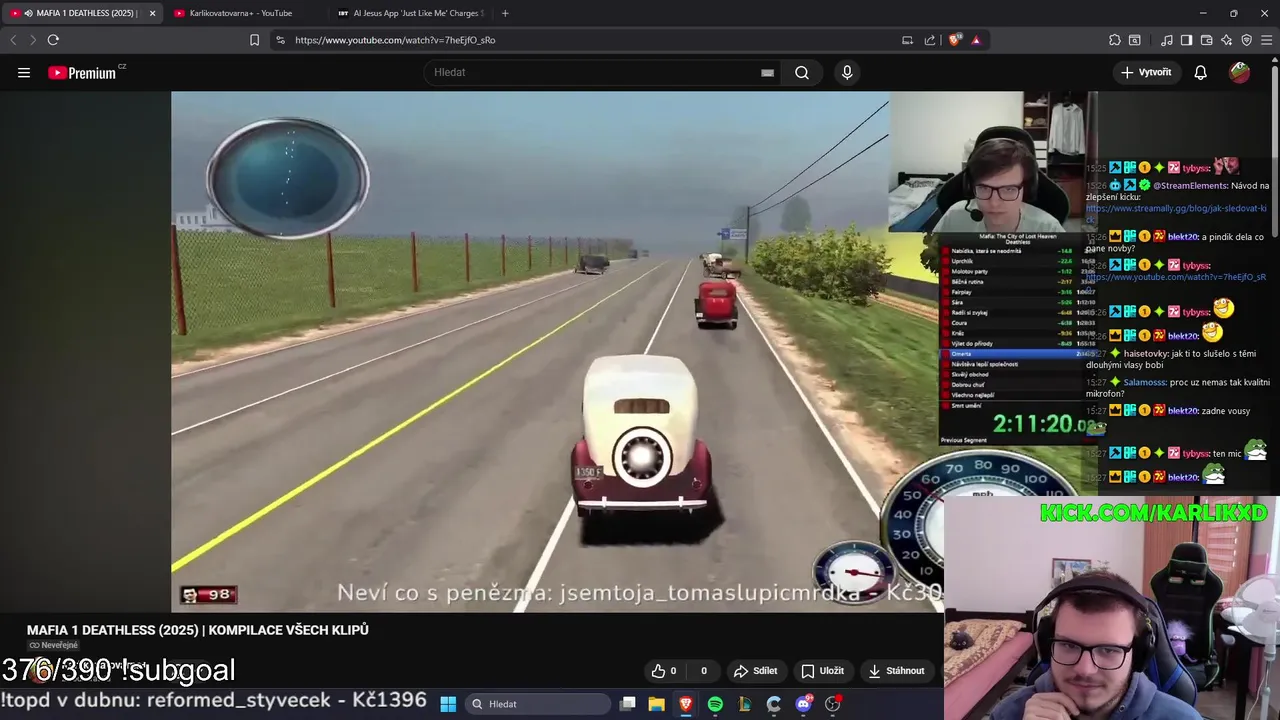
Task: Mute the MAFIA 1 DEATHLESS tab audio
Action: pos(28,13)
